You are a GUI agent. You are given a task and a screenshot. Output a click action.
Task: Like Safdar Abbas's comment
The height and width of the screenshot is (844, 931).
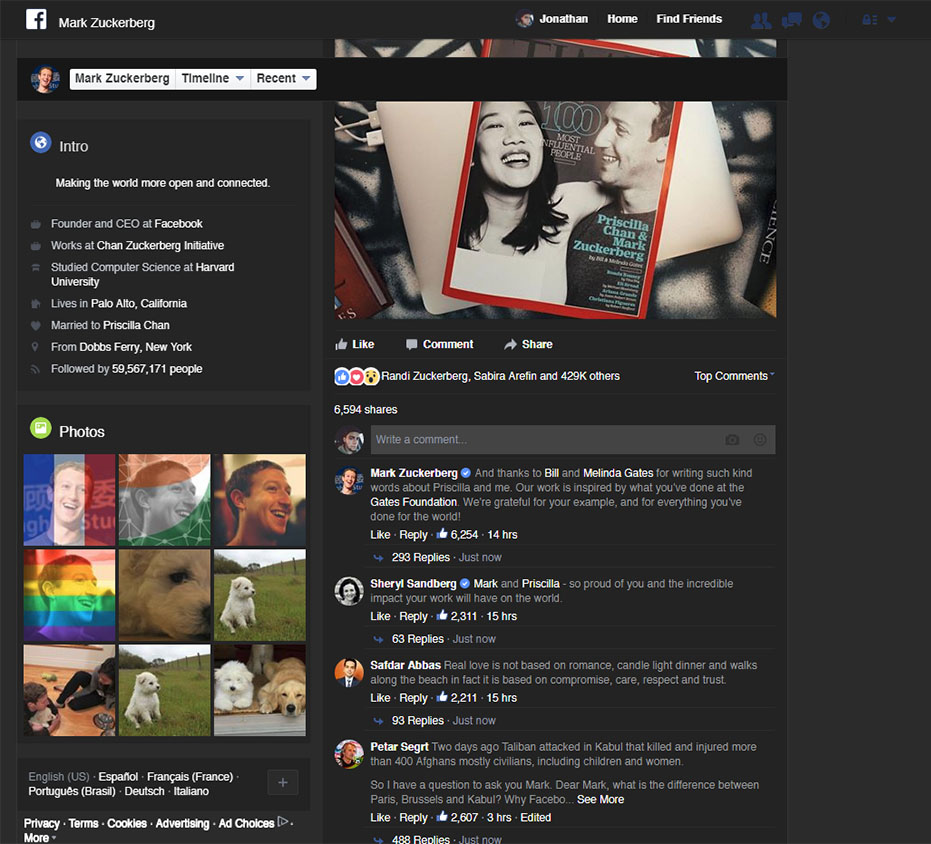coord(380,698)
